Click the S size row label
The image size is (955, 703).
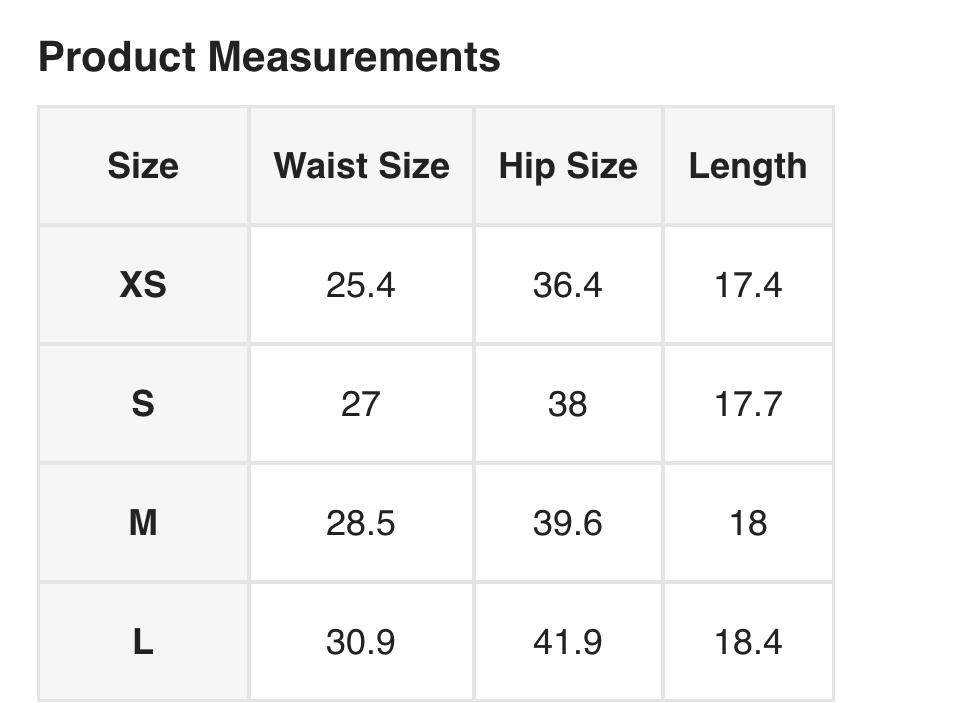coord(143,404)
